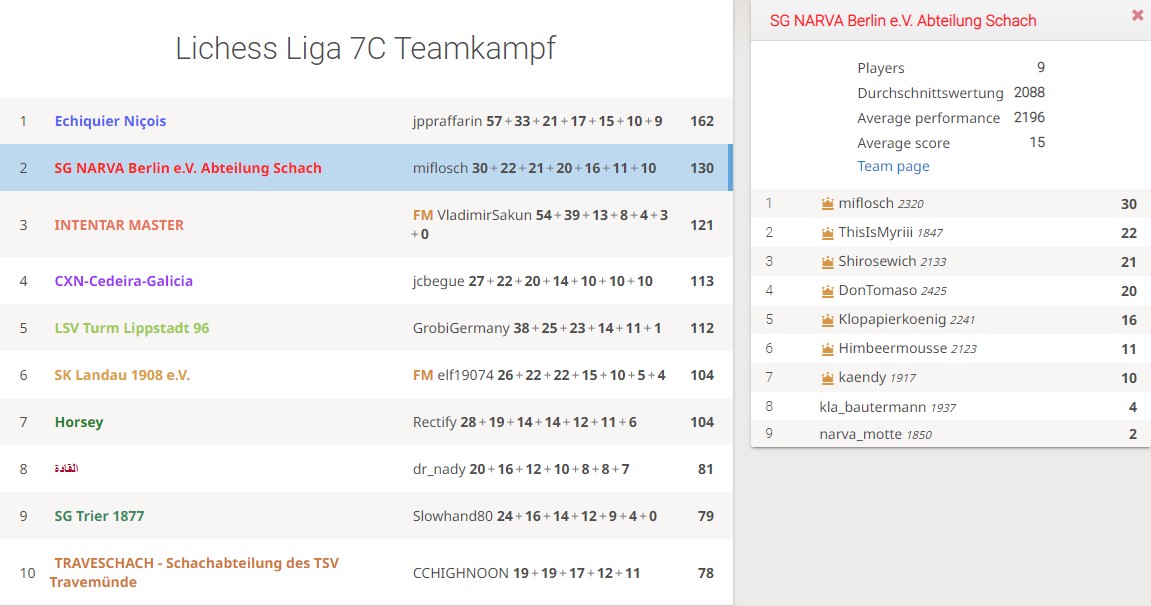Select the Horsey team row
The height and width of the screenshot is (606, 1151).
pos(366,422)
